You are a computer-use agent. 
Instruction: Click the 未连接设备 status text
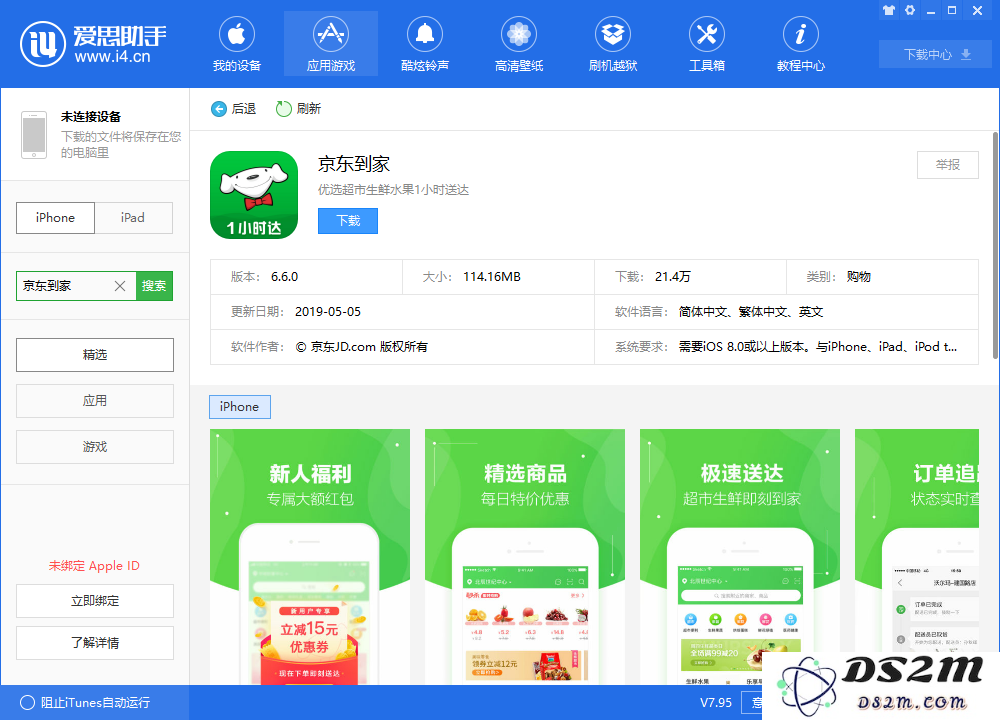click(x=91, y=117)
